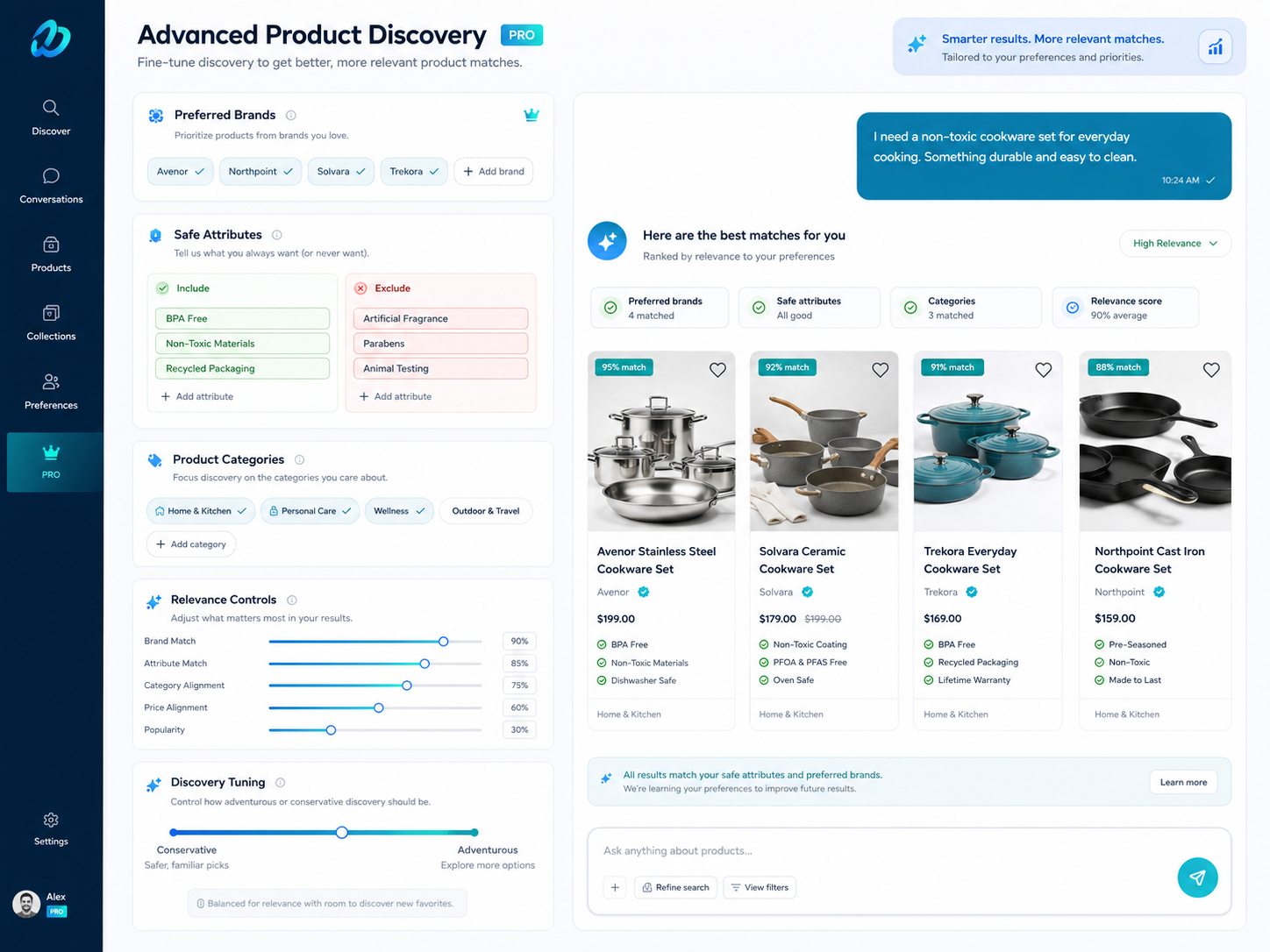1270x952 pixels.
Task: Adjust the Brand Match slider handle
Action: coord(444,642)
